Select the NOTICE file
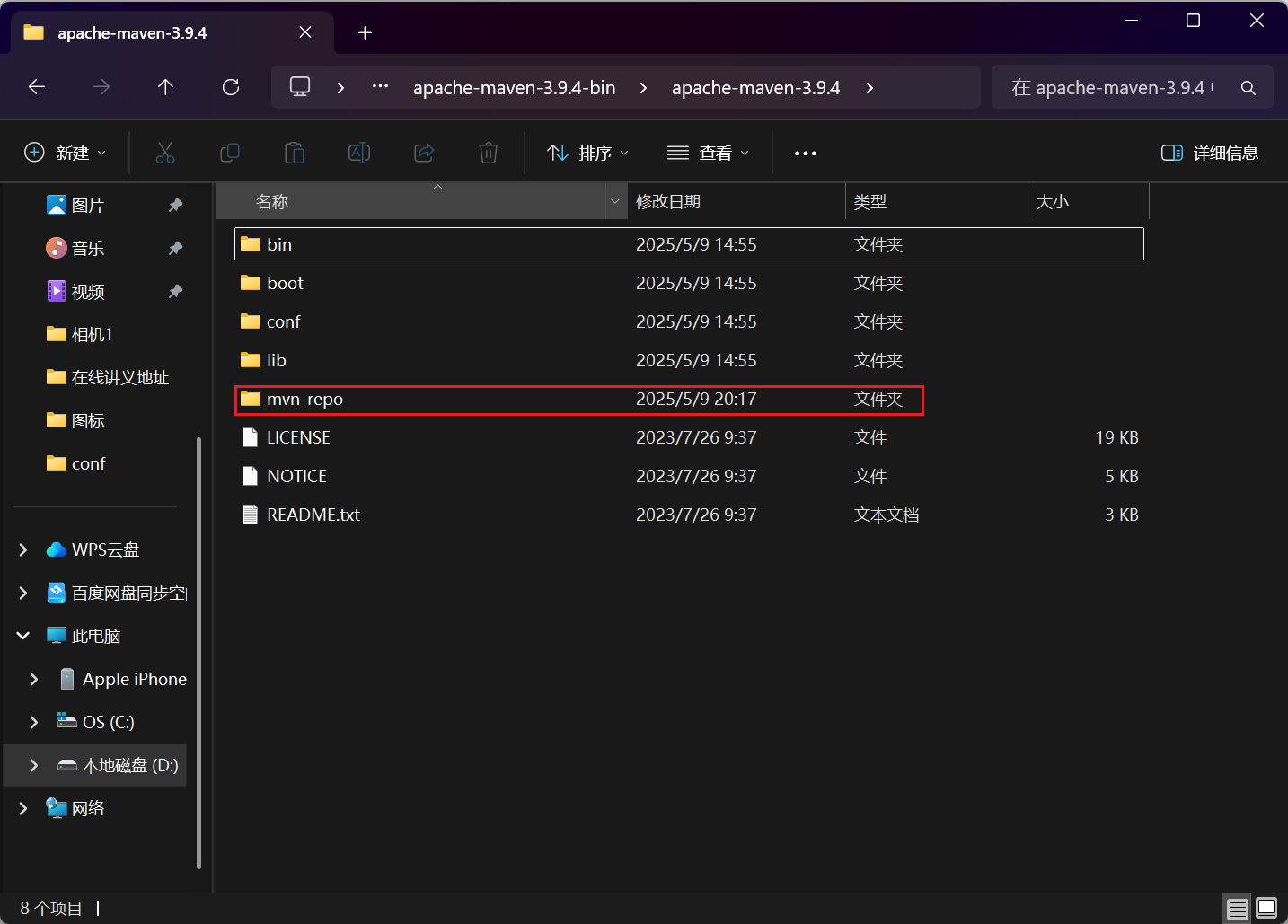Viewport: 1288px width, 924px height. [689, 476]
